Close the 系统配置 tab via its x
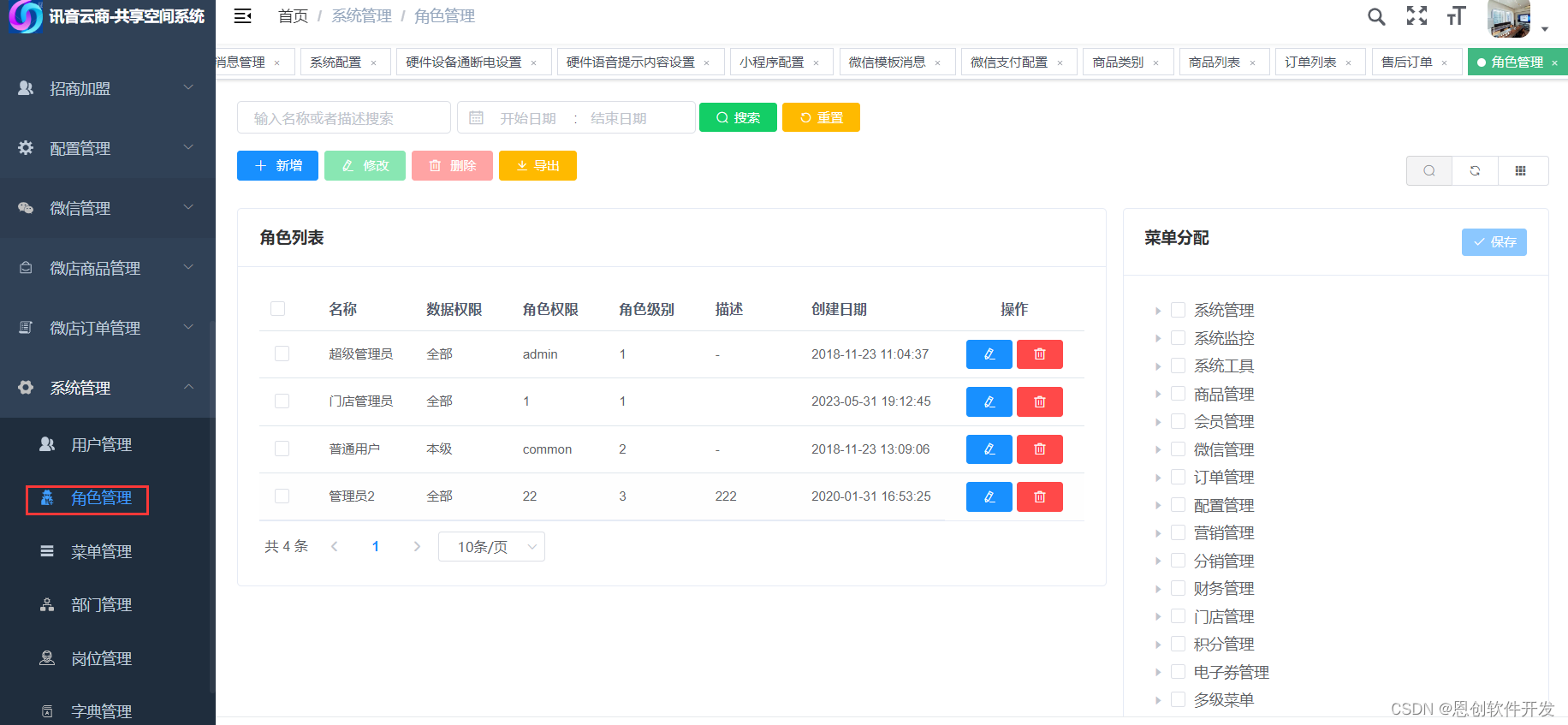 373,62
